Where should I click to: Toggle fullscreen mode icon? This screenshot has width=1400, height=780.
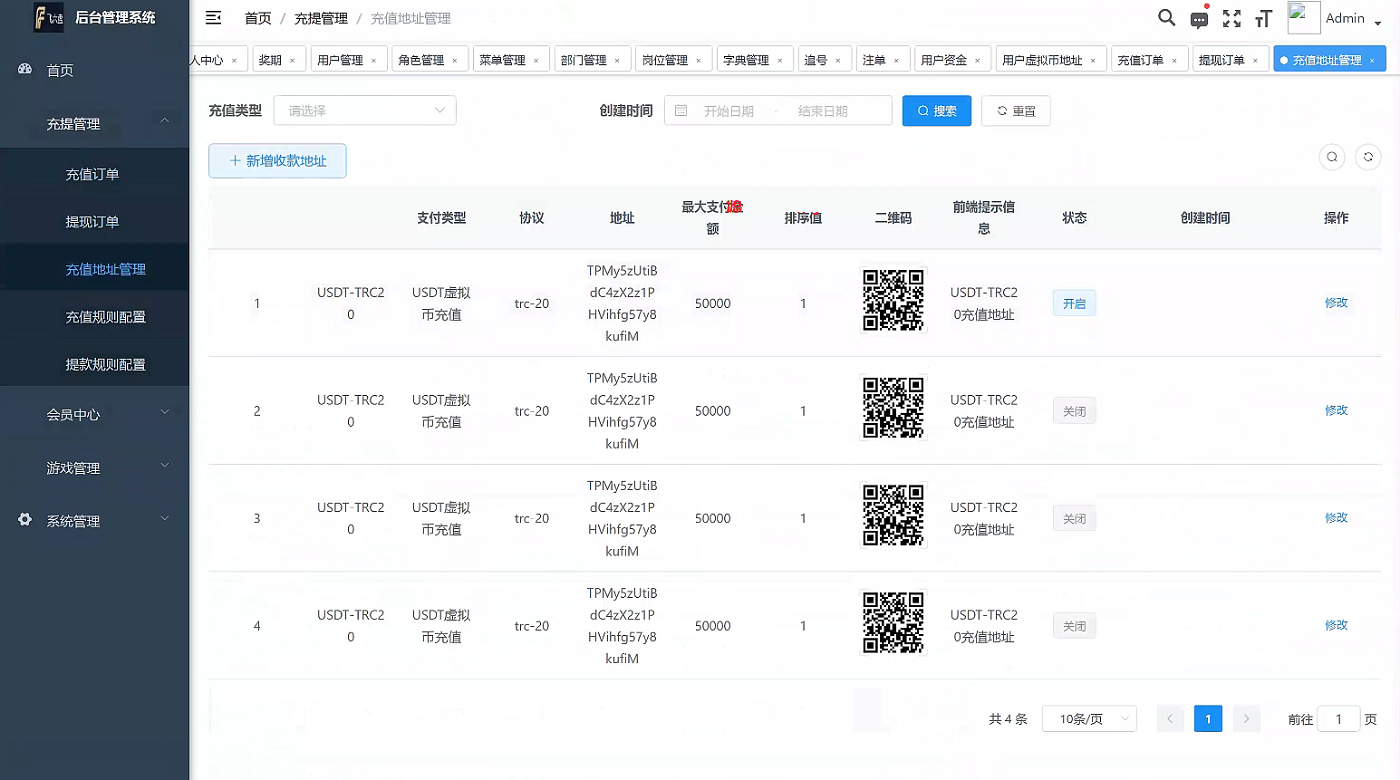pyautogui.click(x=1232, y=19)
